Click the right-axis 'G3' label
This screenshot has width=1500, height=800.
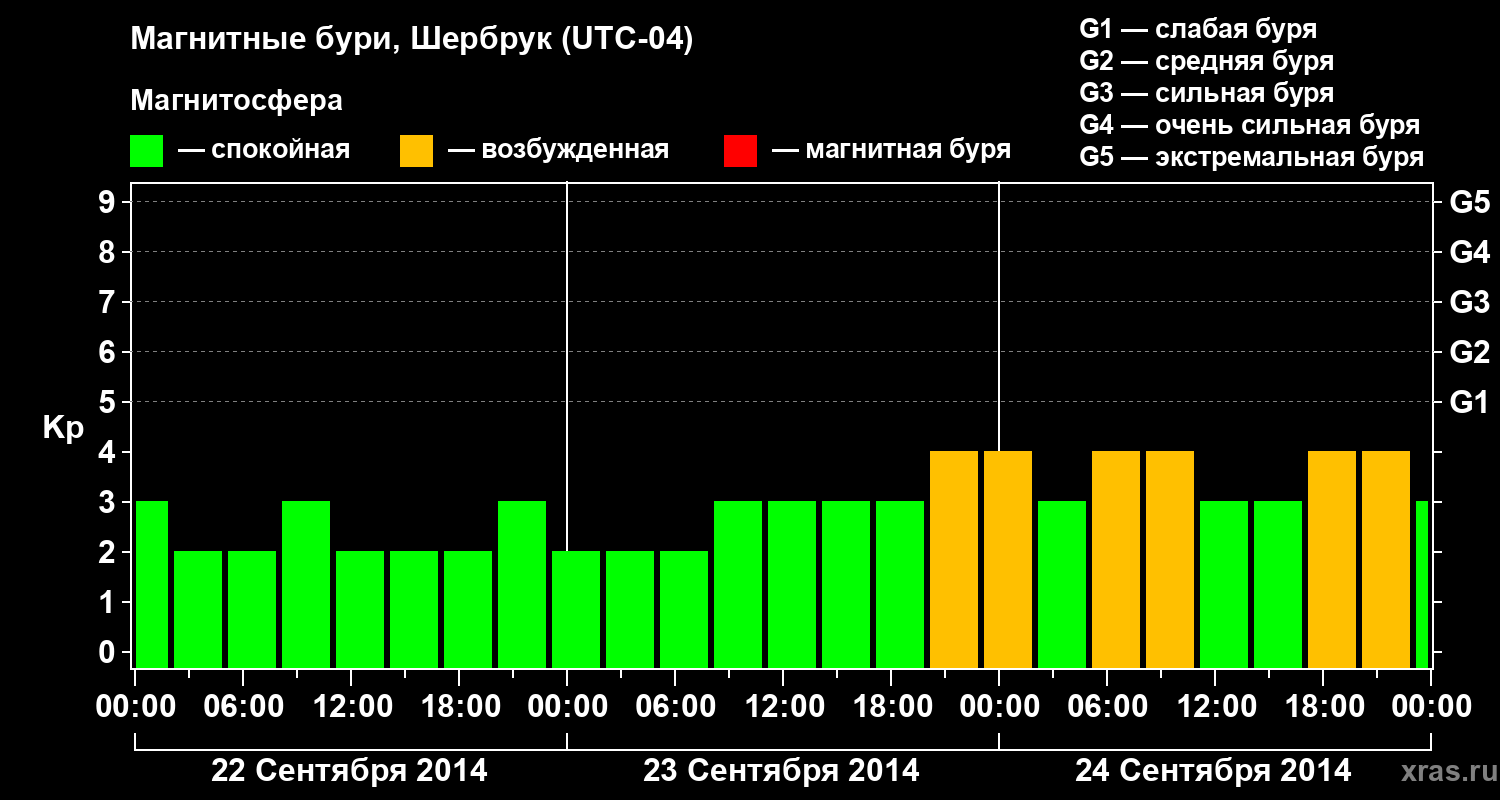coord(1469,302)
